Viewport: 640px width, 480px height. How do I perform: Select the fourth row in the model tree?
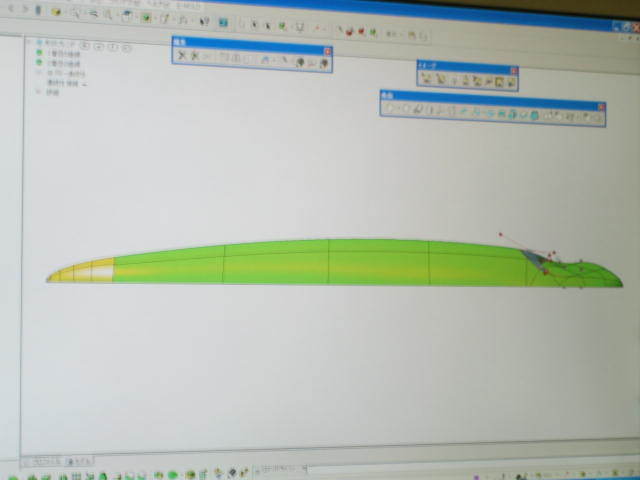coord(67,83)
